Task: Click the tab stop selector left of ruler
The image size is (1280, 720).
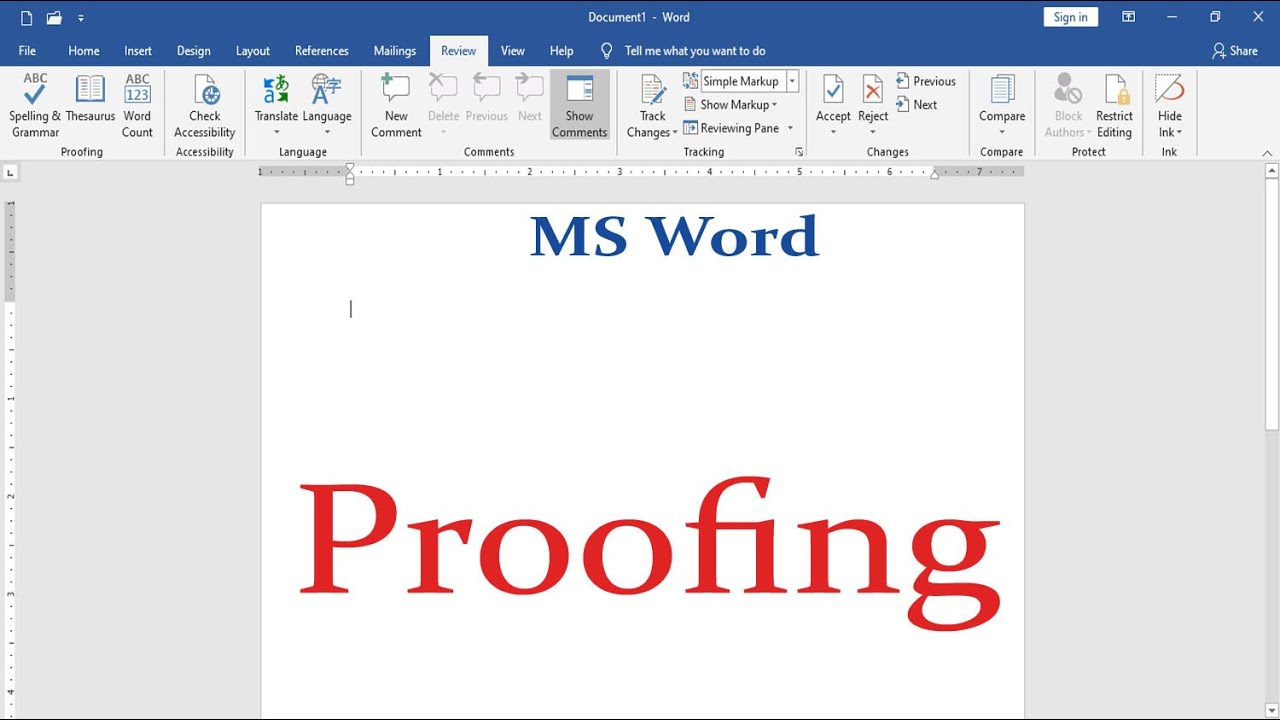Action: pos(11,172)
